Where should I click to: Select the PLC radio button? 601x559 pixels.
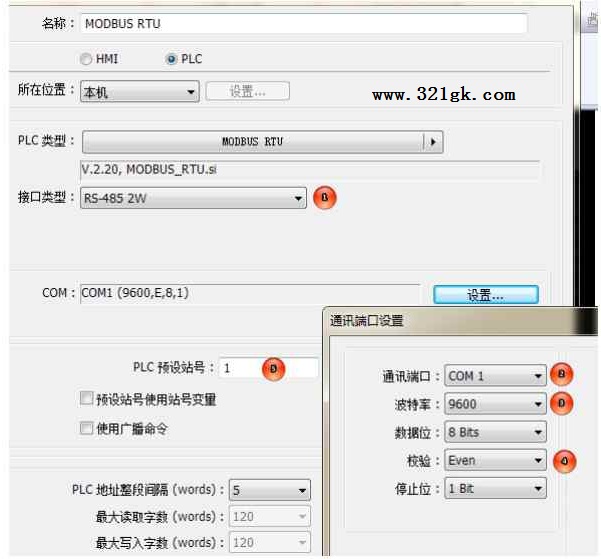pos(171,59)
